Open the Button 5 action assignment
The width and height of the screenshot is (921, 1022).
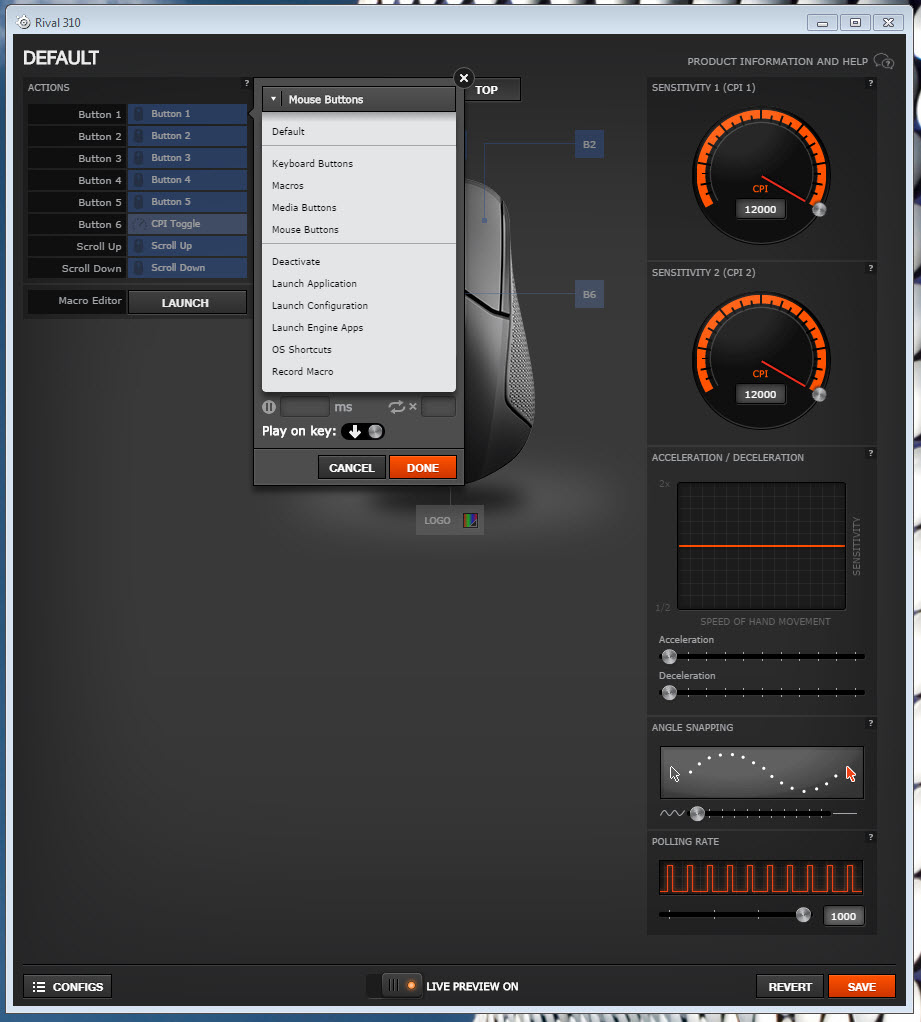point(187,202)
